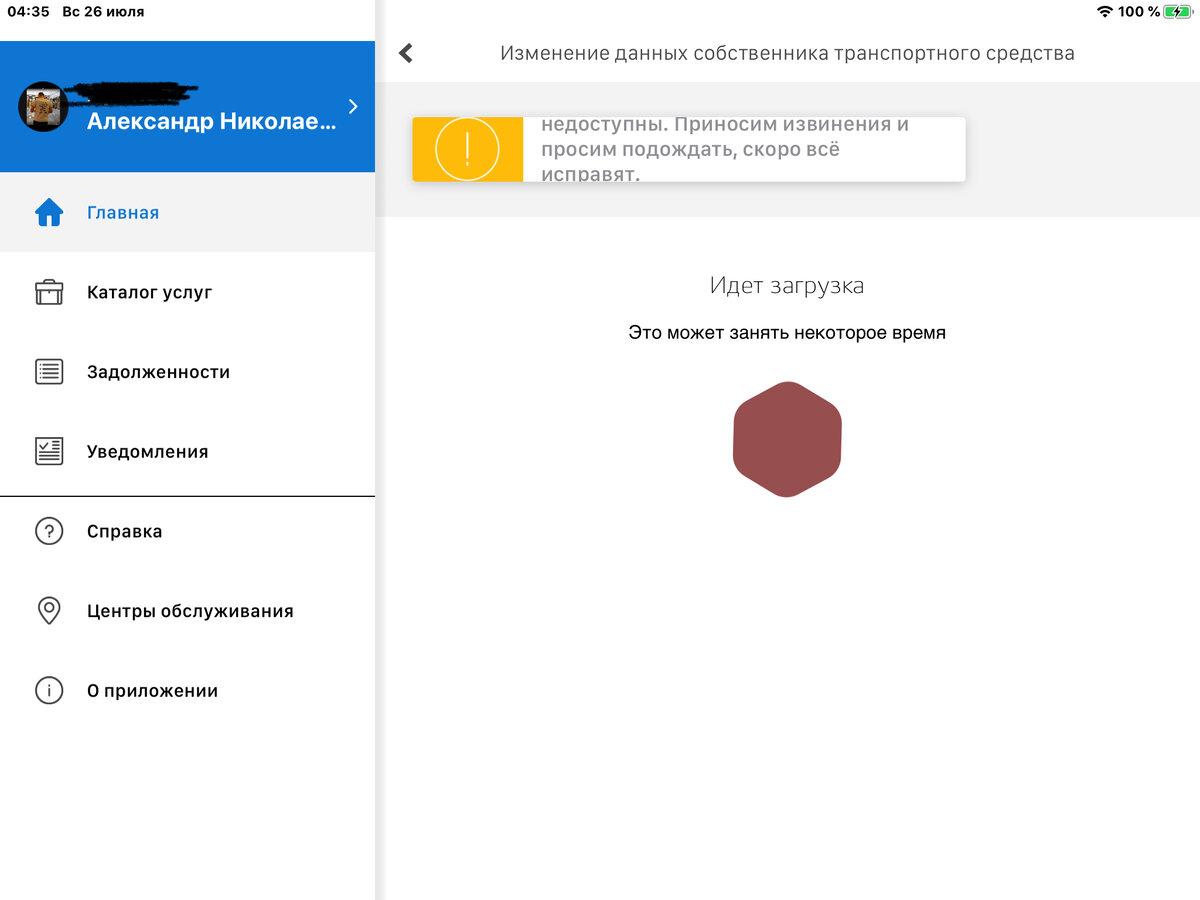Select the Главная home icon
1200x900 pixels.
(49, 212)
